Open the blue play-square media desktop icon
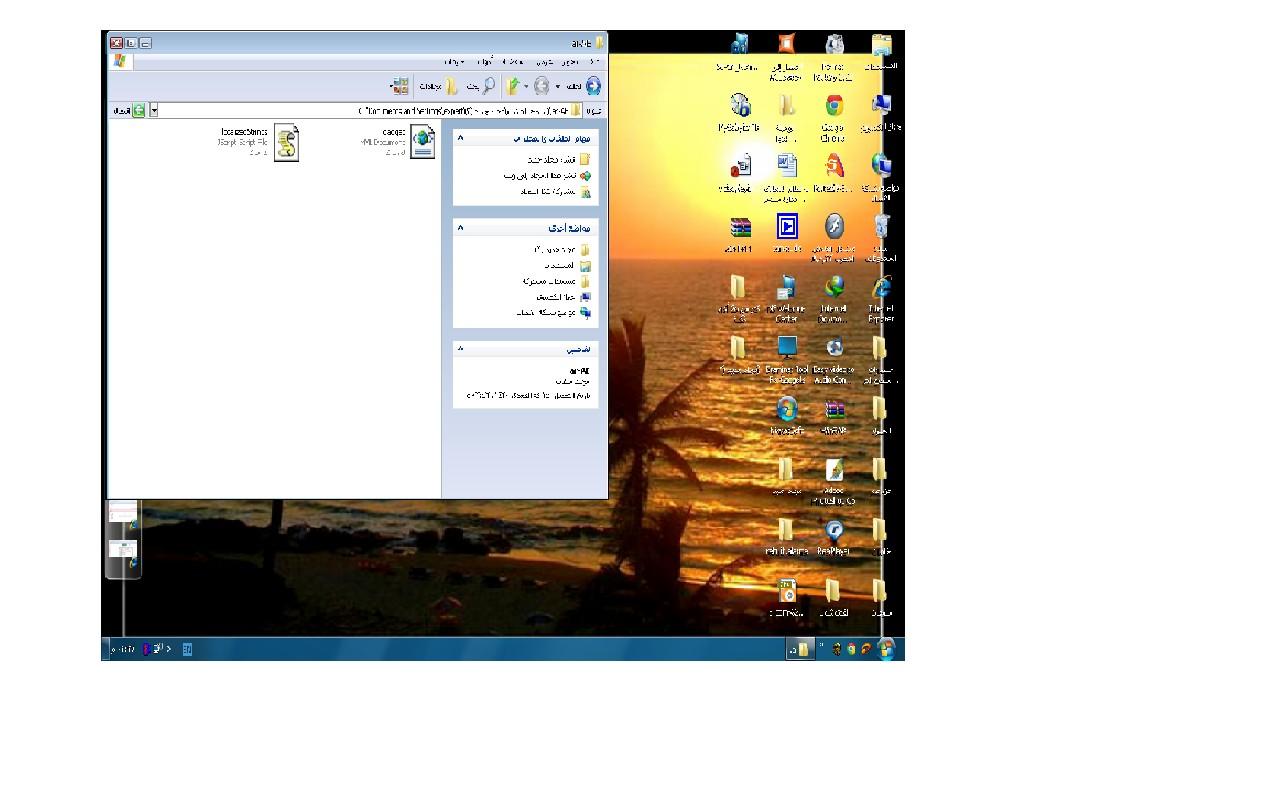Viewport: 1280px width, 800px height. click(787, 226)
